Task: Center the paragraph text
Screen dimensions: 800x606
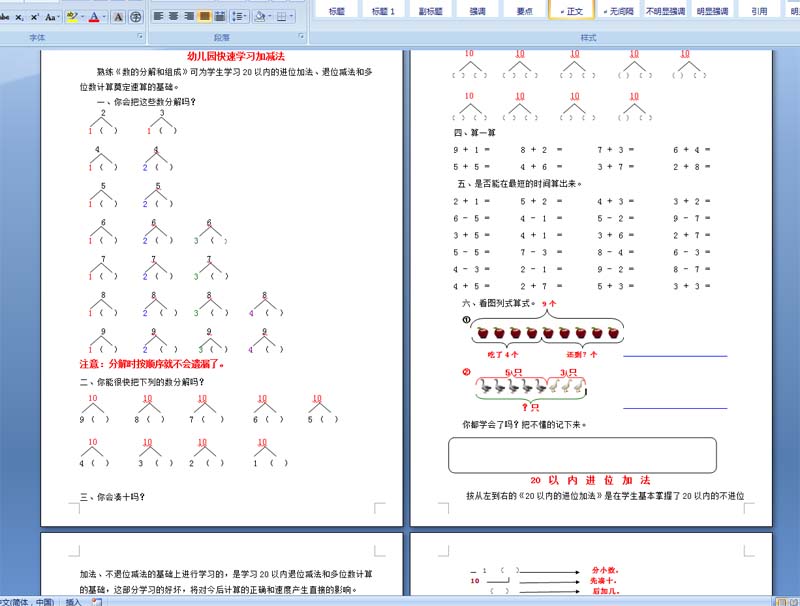Action: coord(174,16)
